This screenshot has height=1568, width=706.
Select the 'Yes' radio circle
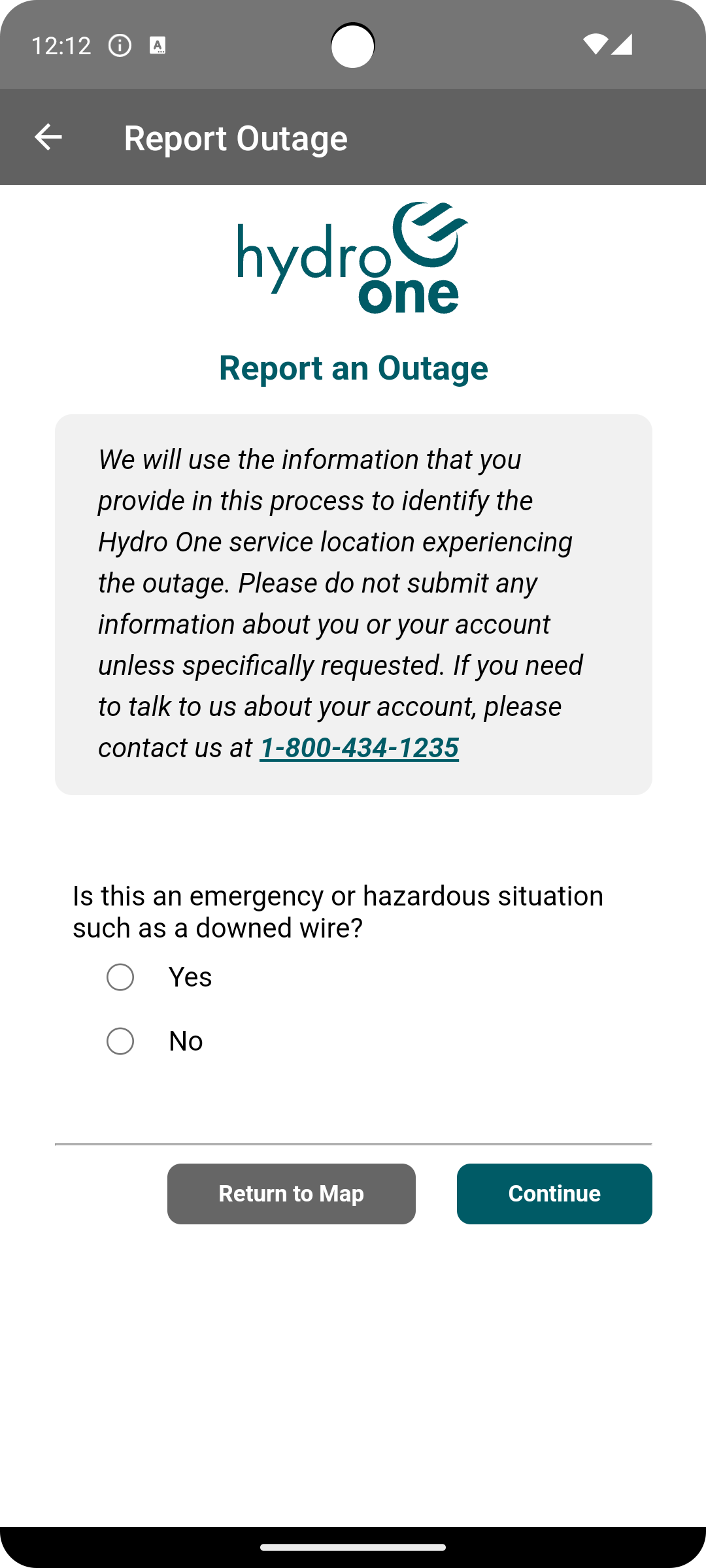[120, 977]
